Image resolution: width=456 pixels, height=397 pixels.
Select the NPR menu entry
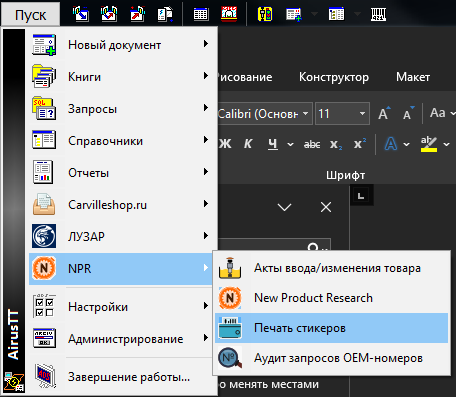click(x=121, y=268)
